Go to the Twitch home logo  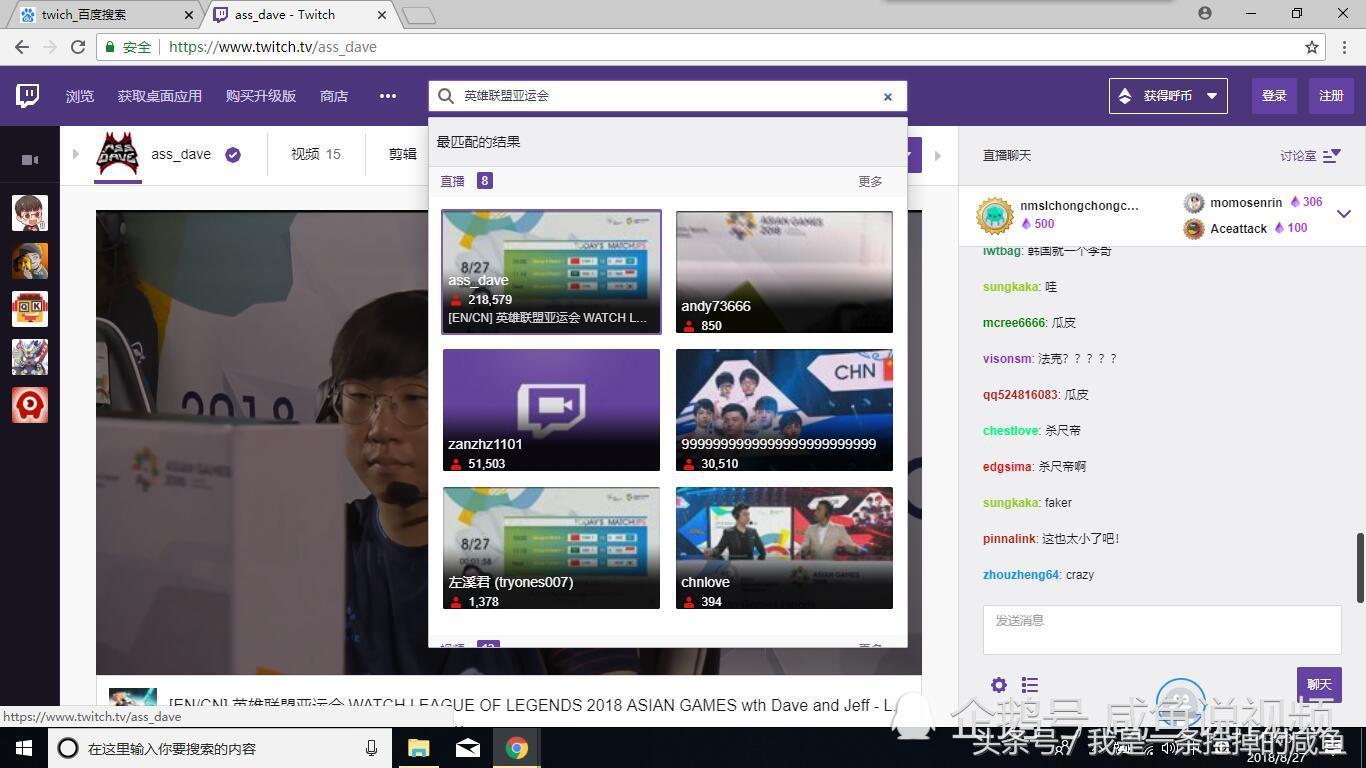pos(28,96)
